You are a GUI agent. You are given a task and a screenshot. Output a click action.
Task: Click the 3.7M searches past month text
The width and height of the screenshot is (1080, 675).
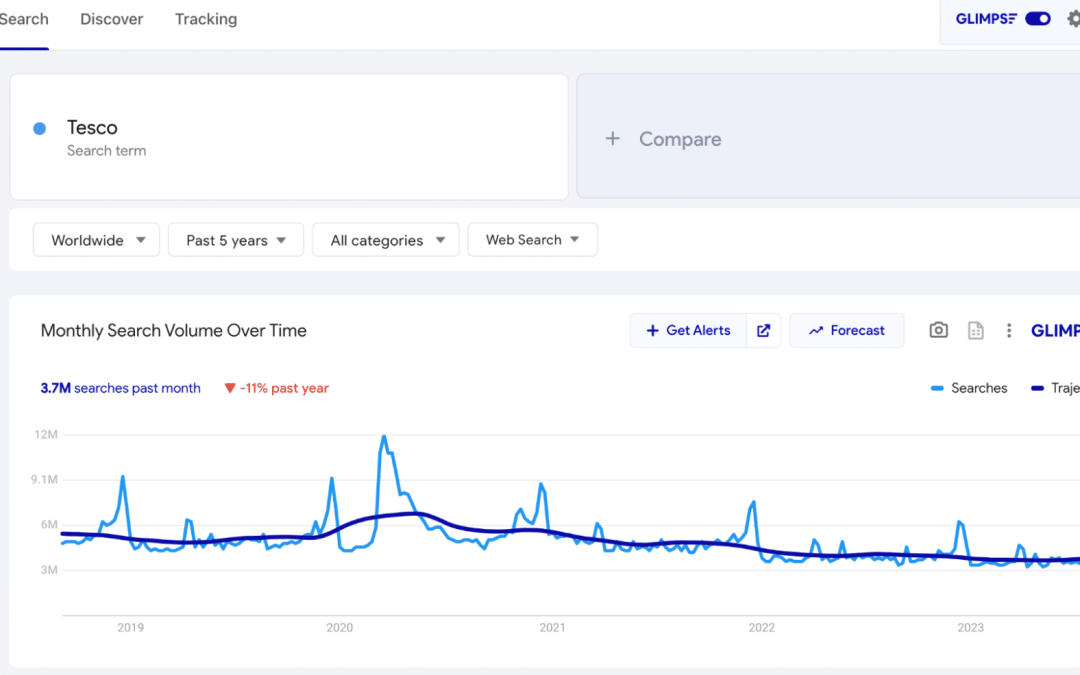pos(121,388)
